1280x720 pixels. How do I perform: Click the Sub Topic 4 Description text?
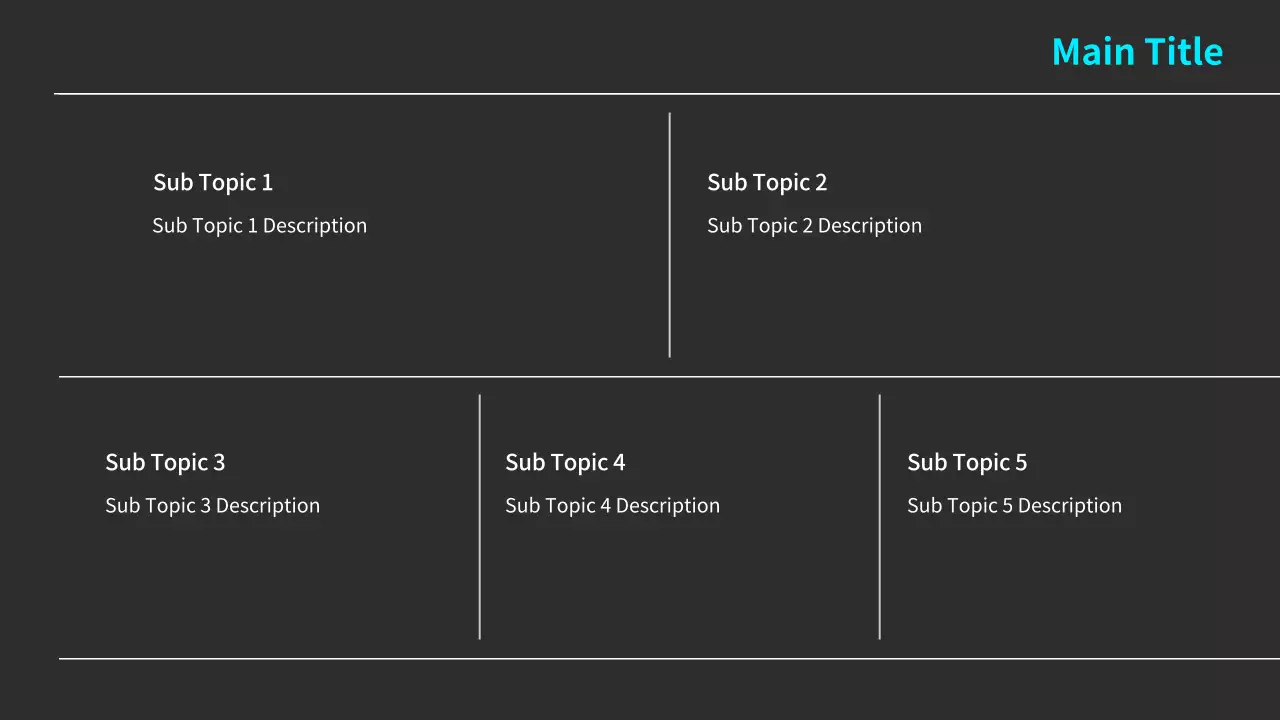pos(612,506)
